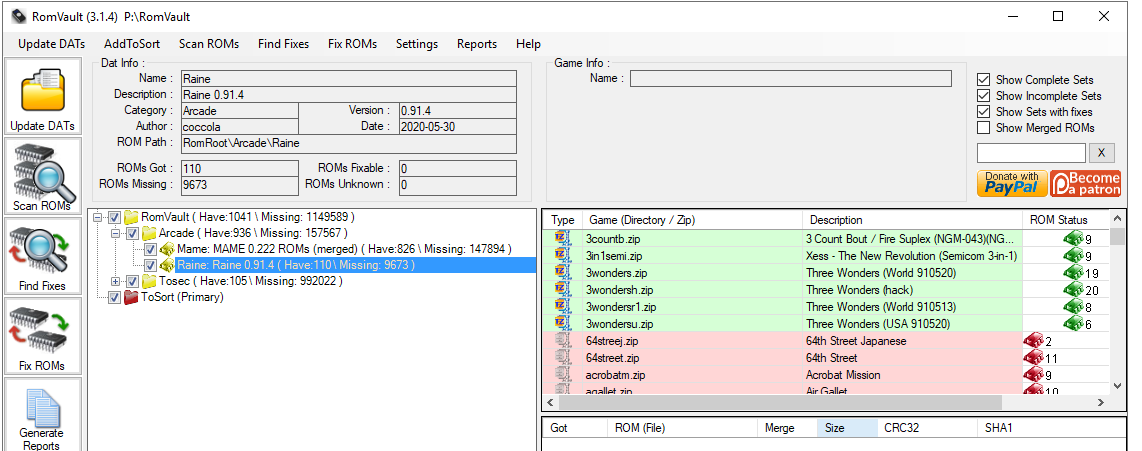Image resolution: width=1142 pixels, height=451 pixels.
Task: Open the Settings menu
Action: click(416, 44)
